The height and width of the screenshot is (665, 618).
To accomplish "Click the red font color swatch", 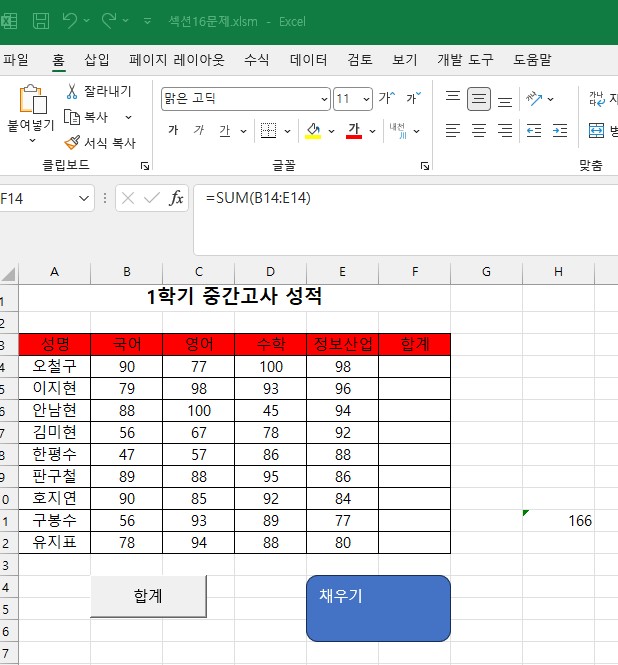I will click(353, 131).
